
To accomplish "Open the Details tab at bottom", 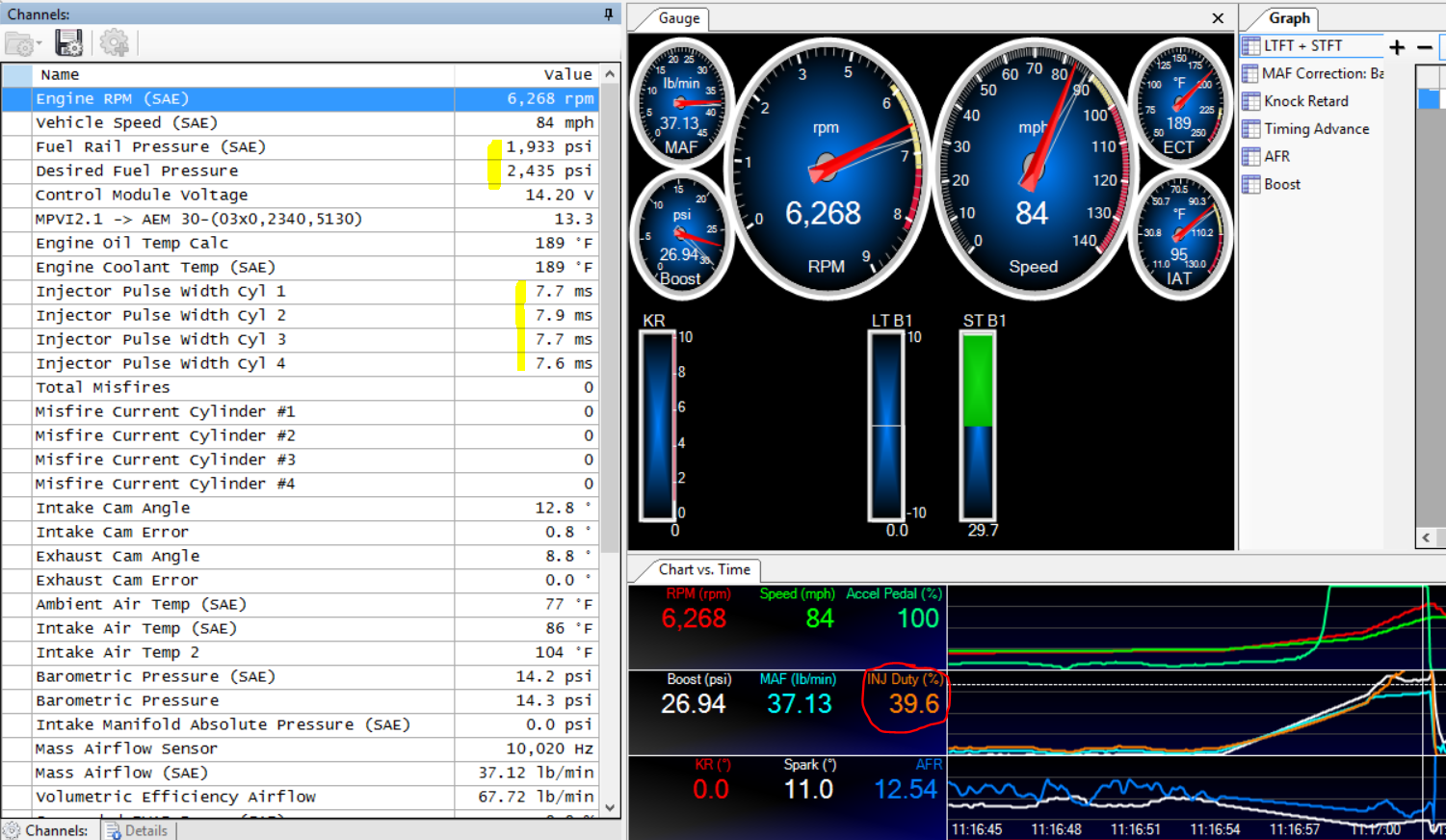I will pyautogui.click(x=137, y=830).
